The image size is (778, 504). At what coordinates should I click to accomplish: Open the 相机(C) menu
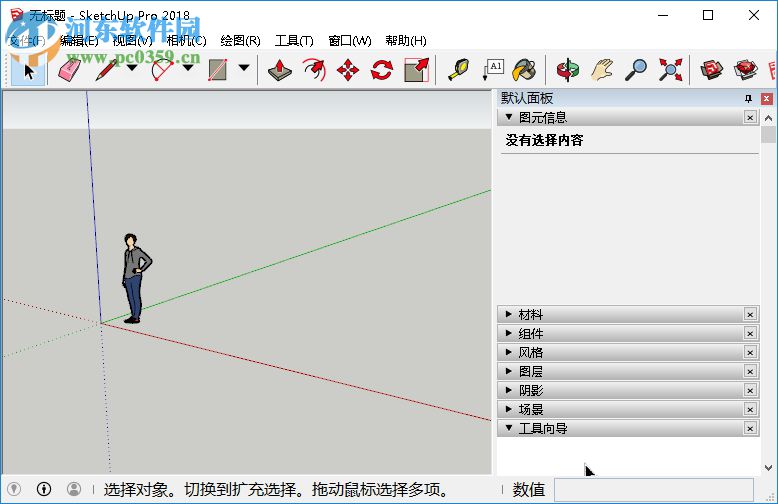tap(187, 41)
